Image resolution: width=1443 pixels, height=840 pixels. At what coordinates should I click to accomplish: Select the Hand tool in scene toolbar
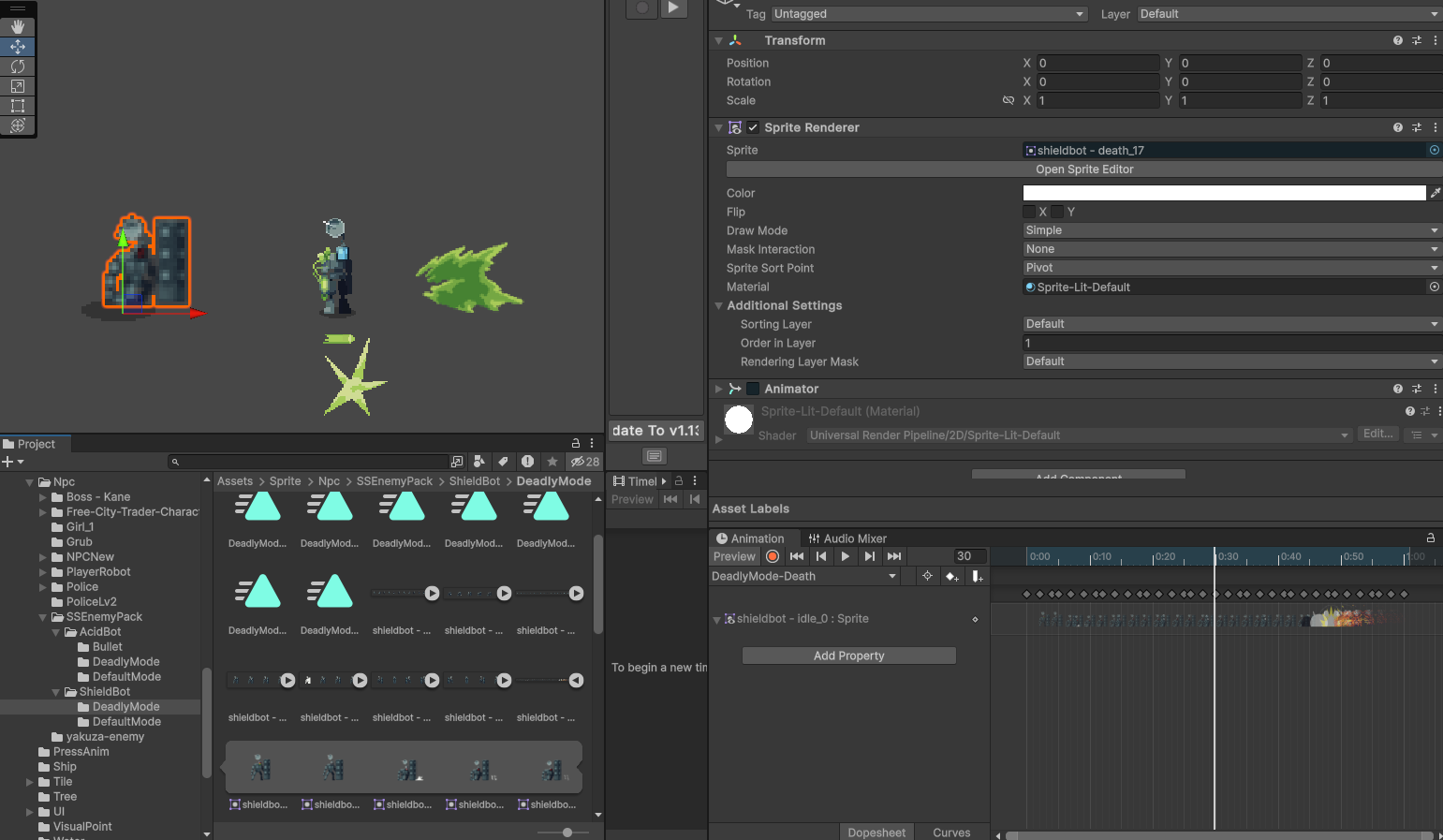pos(18,27)
